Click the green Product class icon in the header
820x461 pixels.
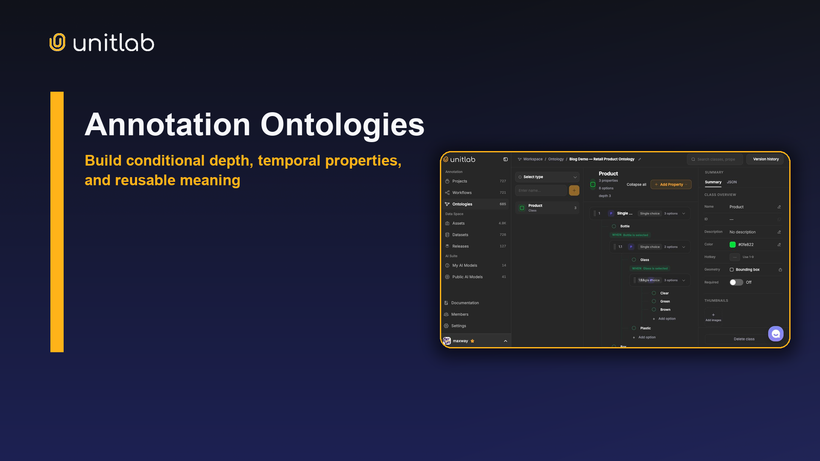[593, 184]
